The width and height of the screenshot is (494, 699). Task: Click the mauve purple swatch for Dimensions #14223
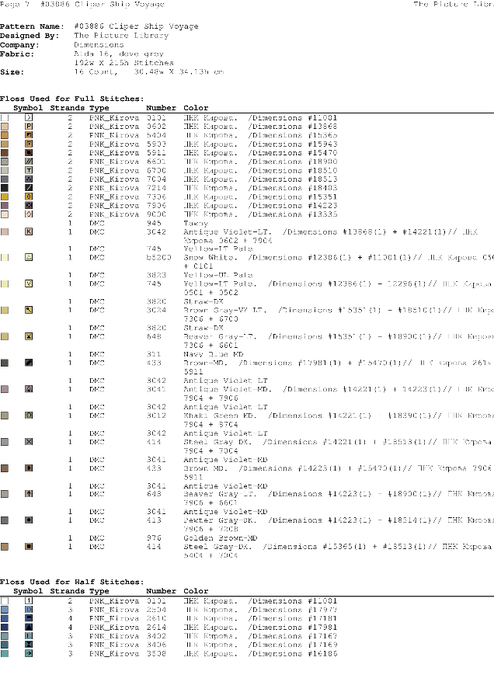point(4,205)
